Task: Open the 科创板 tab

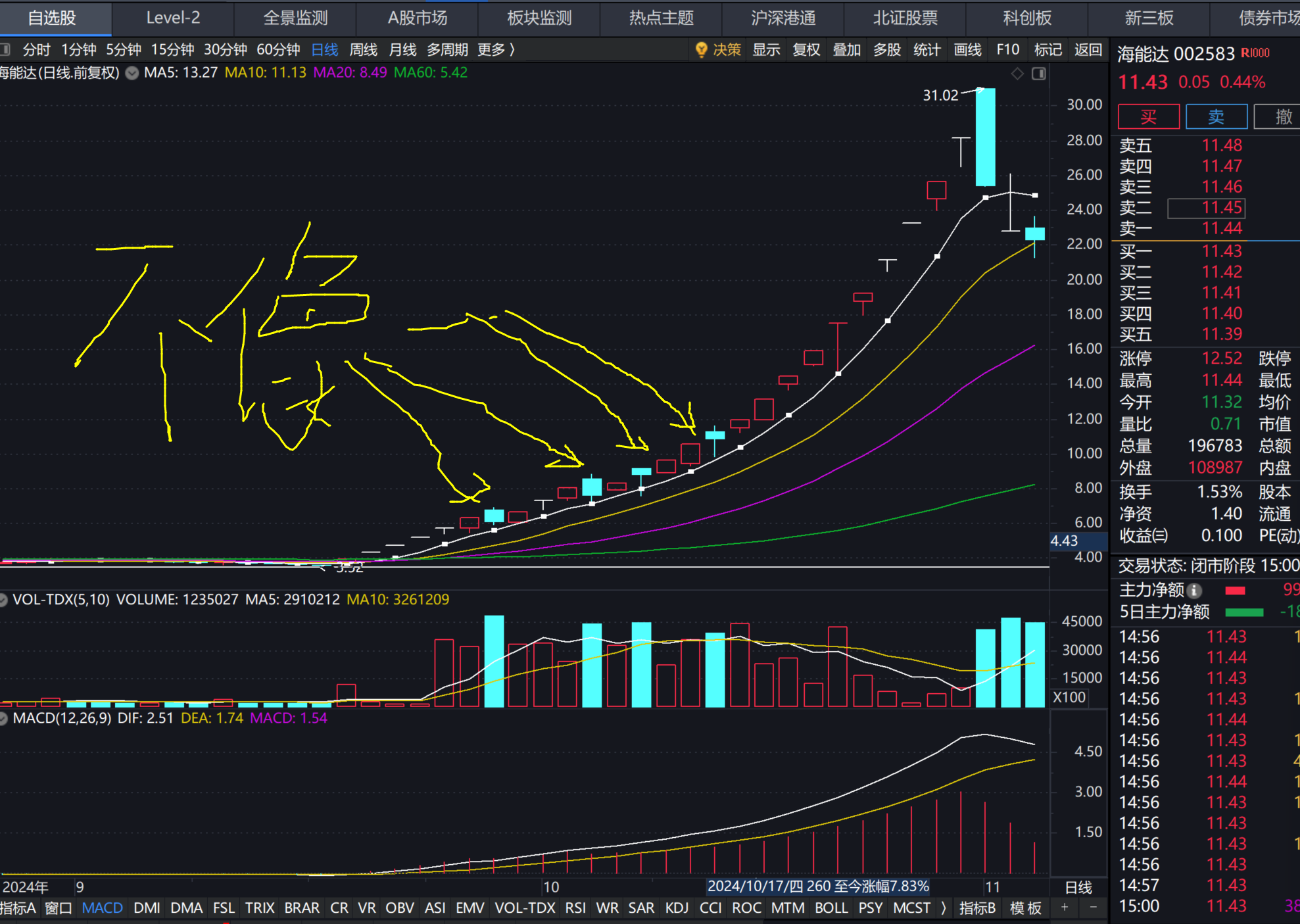Action: (1027, 18)
